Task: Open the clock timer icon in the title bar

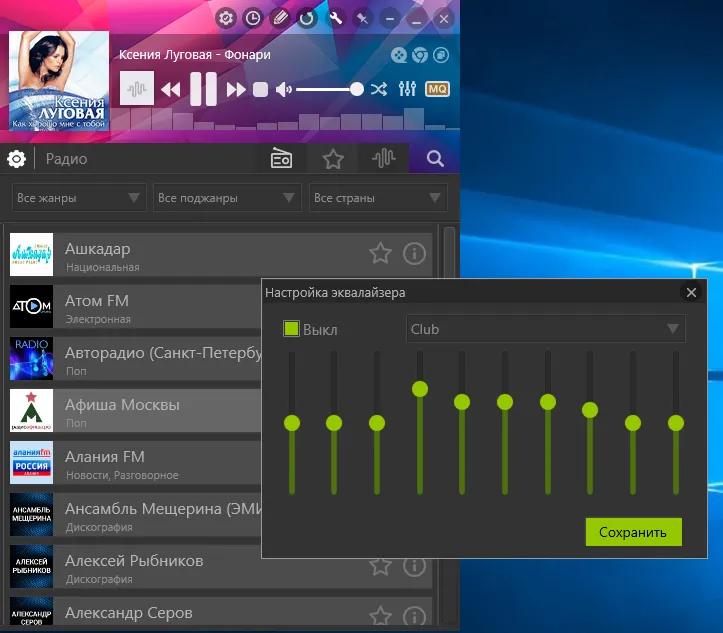Action: 253,18
